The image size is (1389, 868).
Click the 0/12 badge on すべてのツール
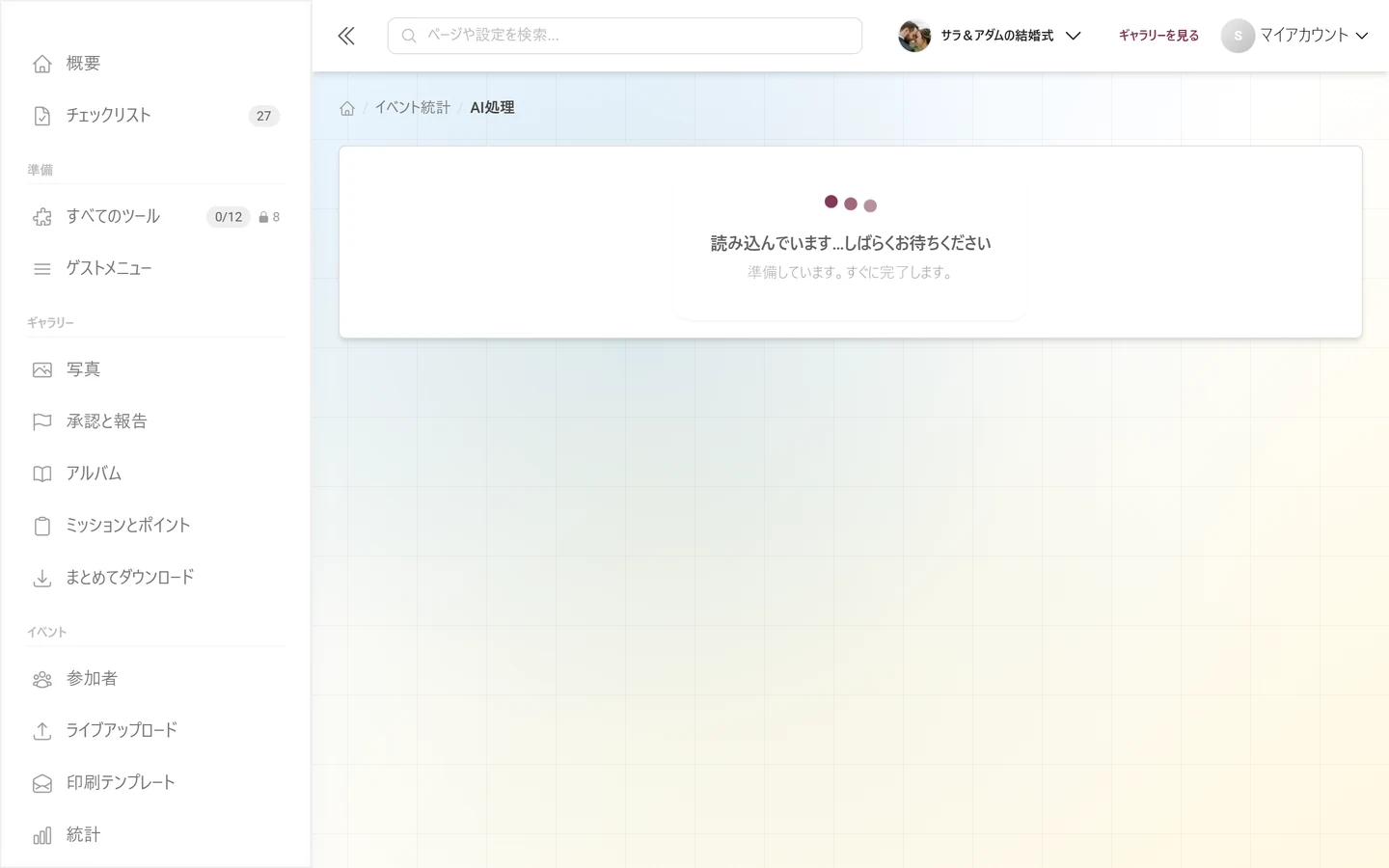[x=229, y=217]
